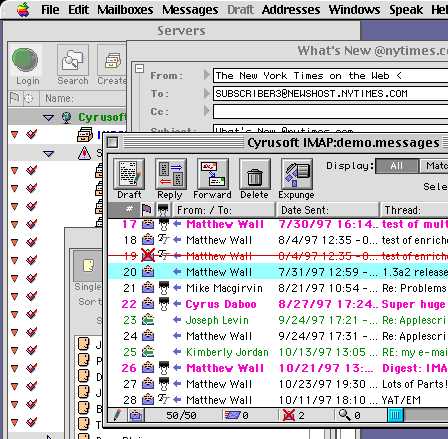448x439 pixels.
Task: Click the Reply toolbar icon
Action: [x=171, y=174]
